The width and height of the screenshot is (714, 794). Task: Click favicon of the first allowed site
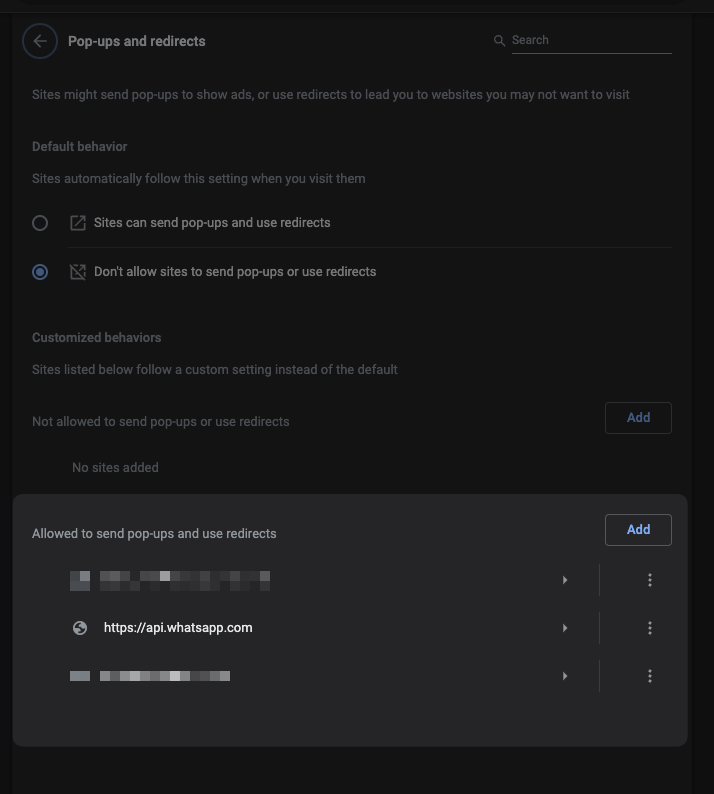[80, 581]
